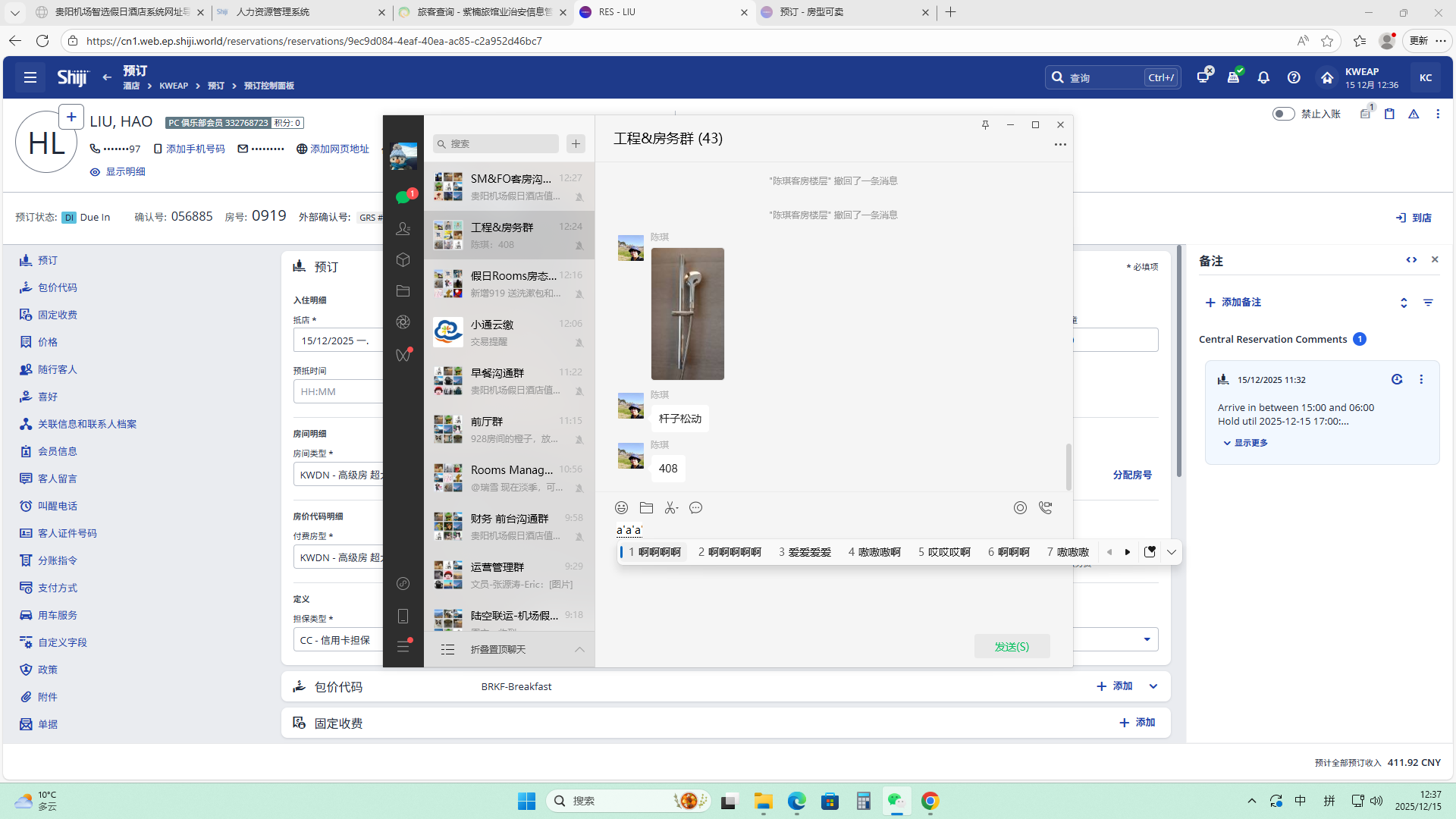Open the 随行客人 sidebar menu item
The width and height of the screenshot is (1456, 819).
(58, 369)
